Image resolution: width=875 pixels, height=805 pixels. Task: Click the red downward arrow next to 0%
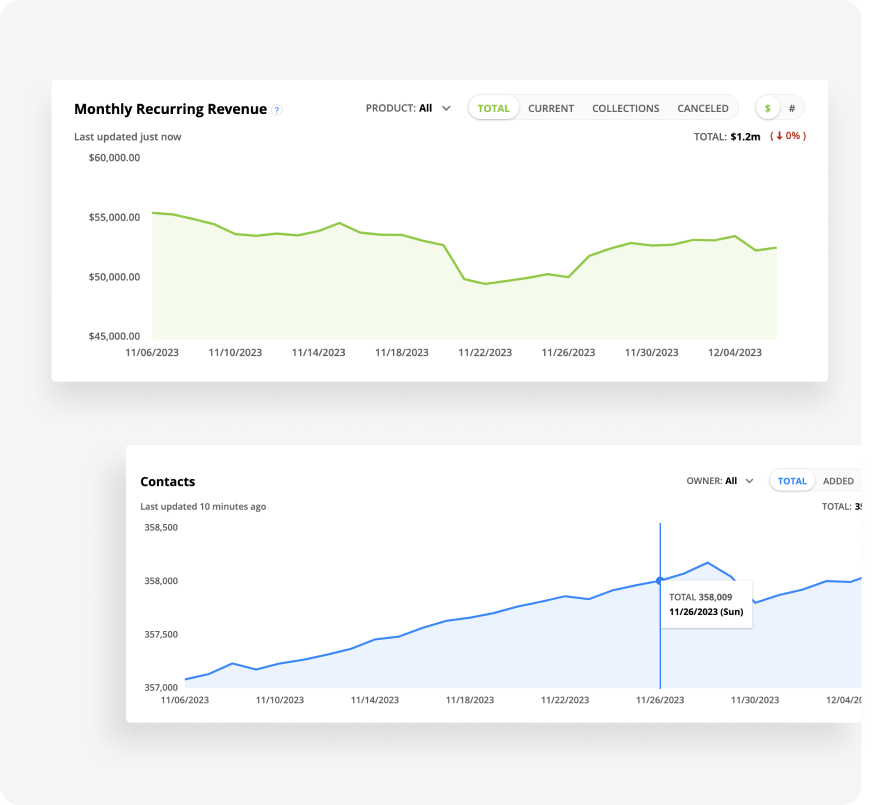click(x=778, y=136)
